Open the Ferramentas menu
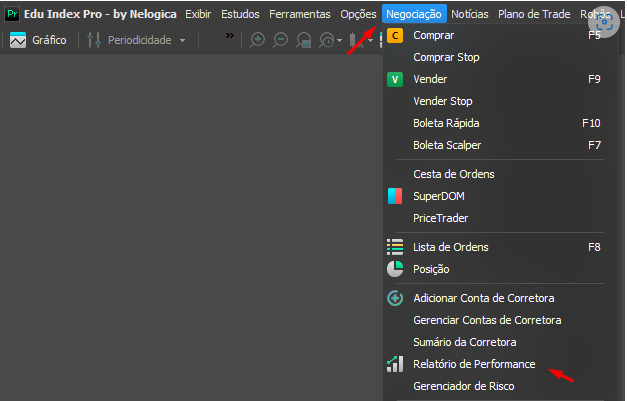The image size is (627, 401). [300, 14]
